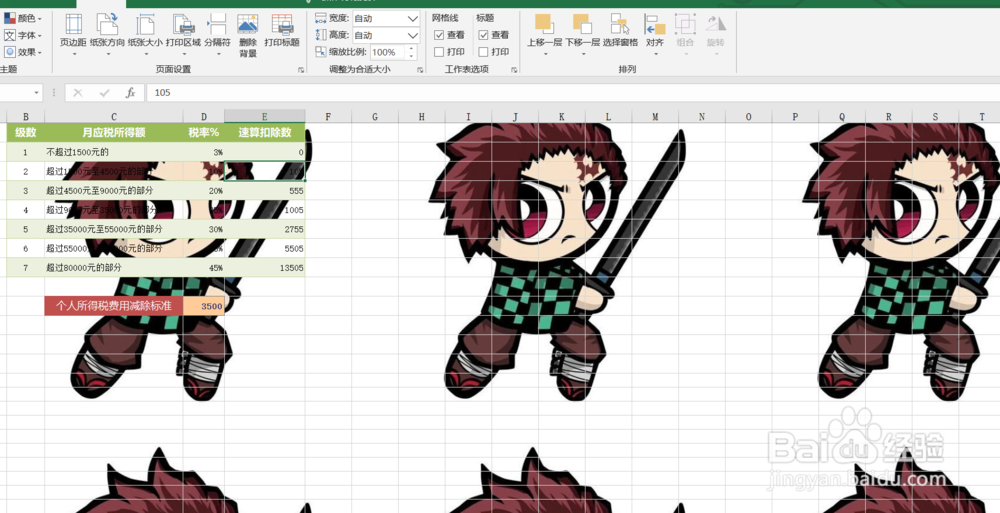Click cell 超过35000元至55000元的部分
This screenshot has height=513, width=1000.
coord(114,229)
